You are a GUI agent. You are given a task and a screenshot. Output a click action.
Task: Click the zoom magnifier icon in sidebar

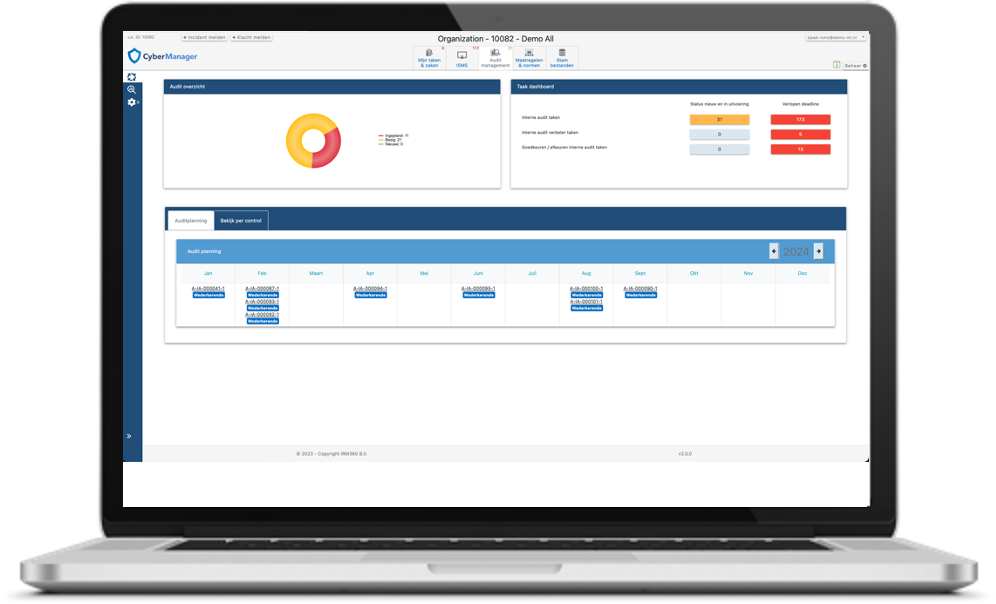click(132, 90)
